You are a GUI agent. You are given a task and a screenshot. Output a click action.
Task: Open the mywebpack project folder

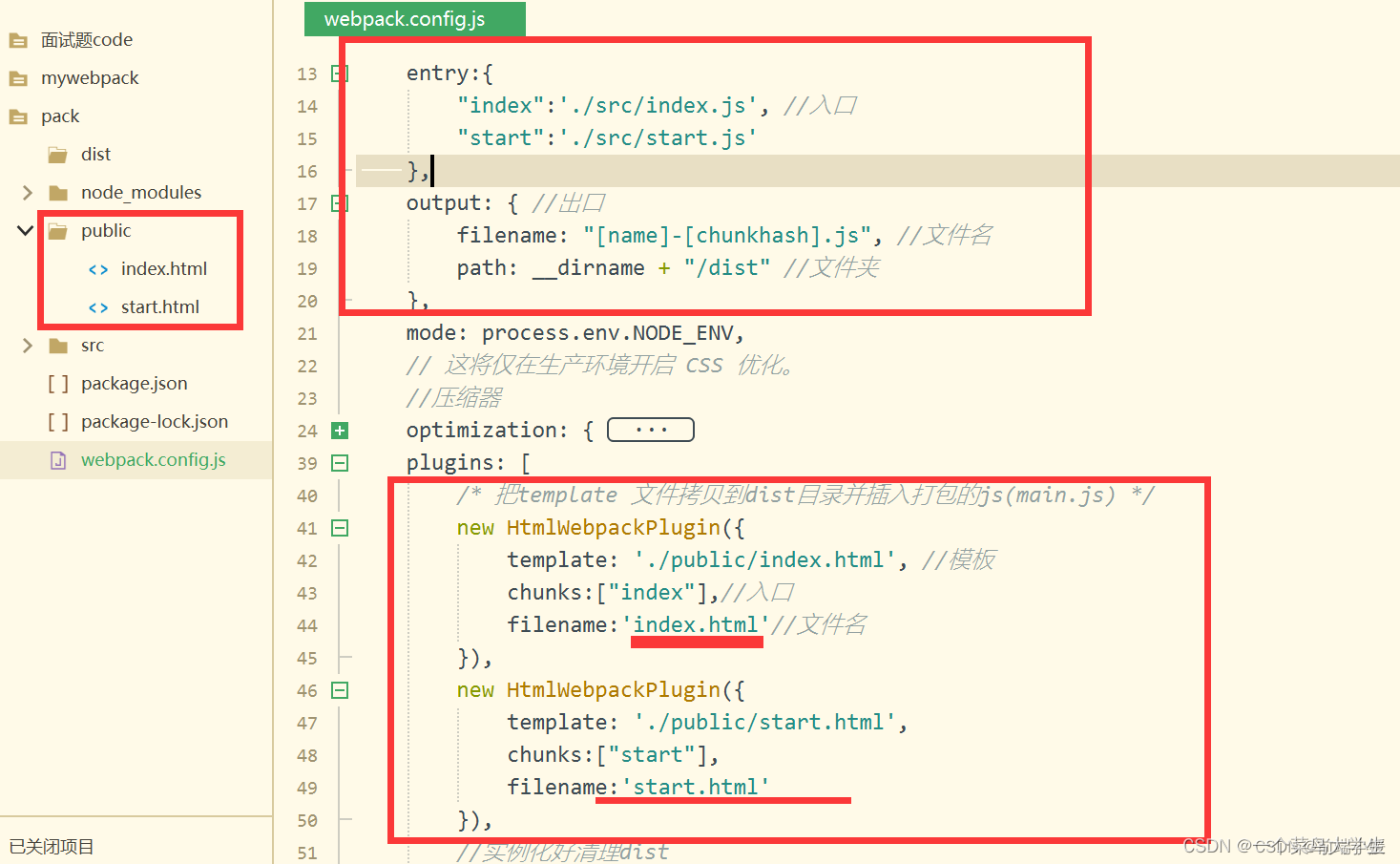click(x=90, y=78)
